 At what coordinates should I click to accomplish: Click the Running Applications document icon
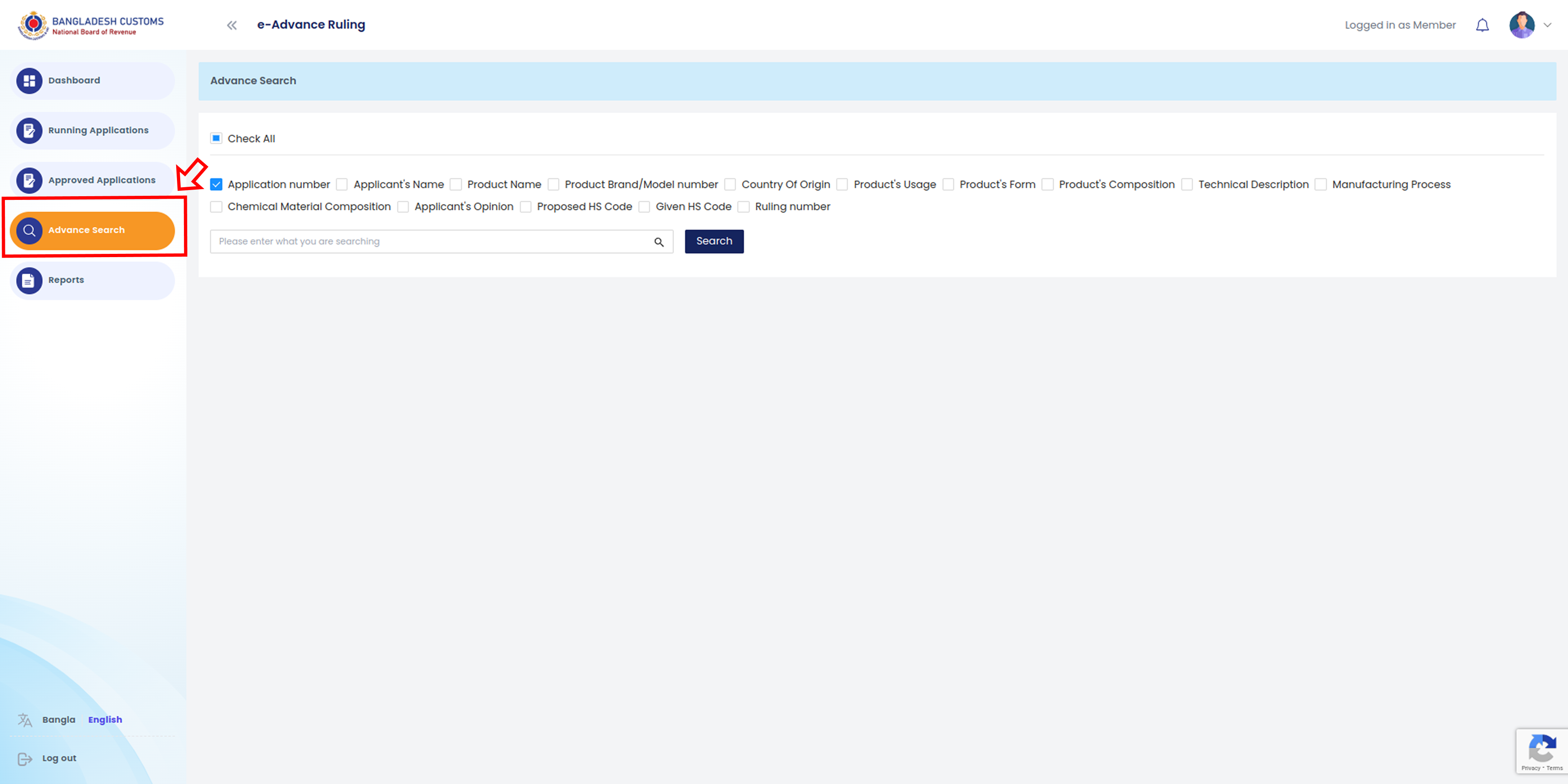[29, 130]
